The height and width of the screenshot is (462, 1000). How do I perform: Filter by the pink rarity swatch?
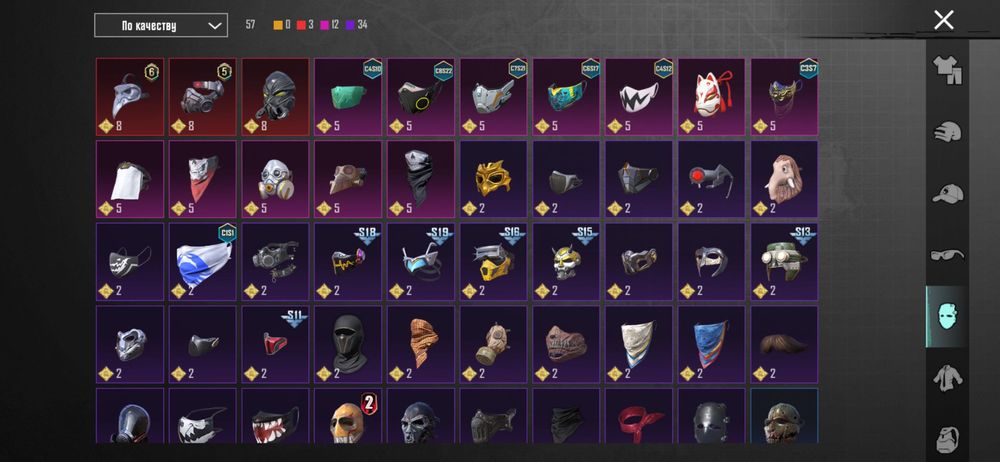coord(324,25)
